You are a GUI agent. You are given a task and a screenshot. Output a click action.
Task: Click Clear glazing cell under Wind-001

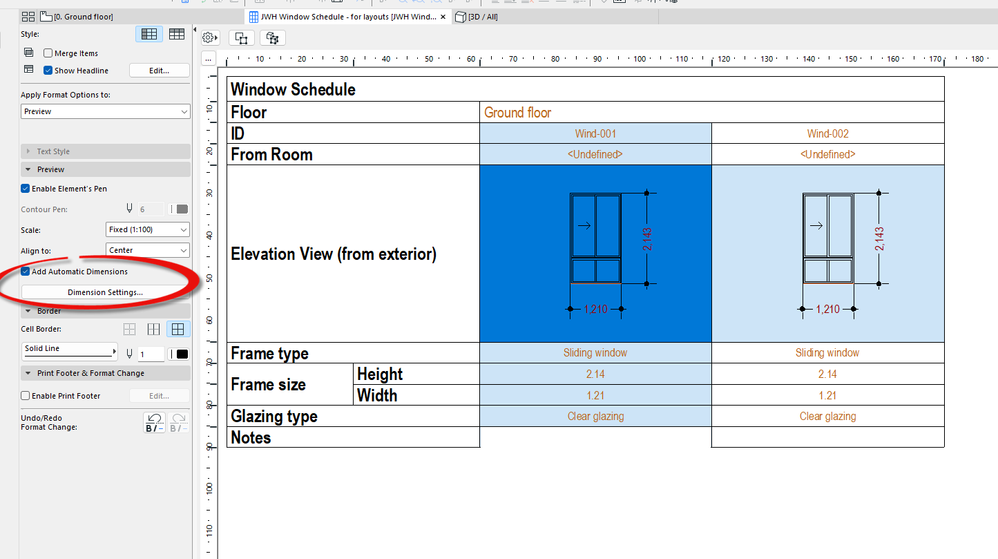[595, 416]
